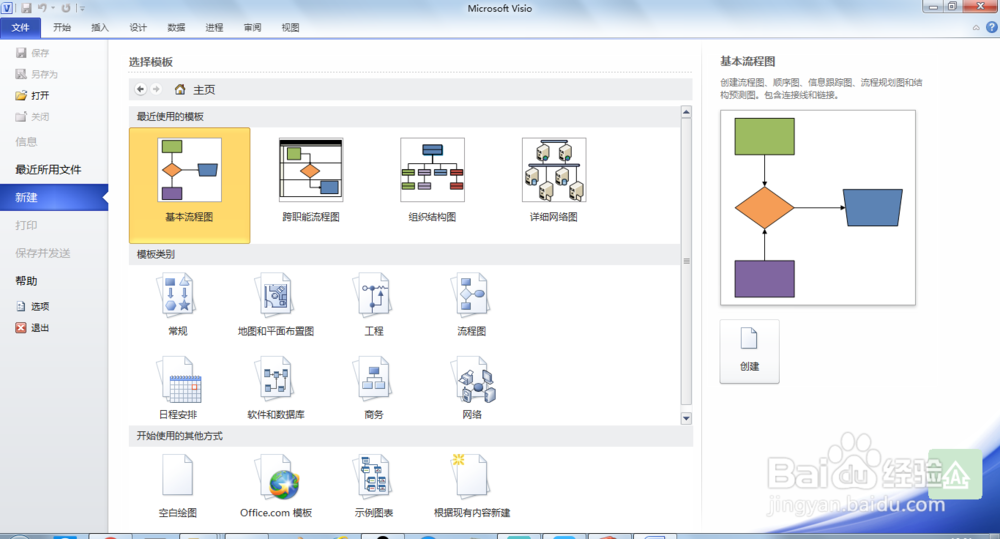This screenshot has width=1000, height=539.
Task: Switch to the 插入 tab
Action: click(x=100, y=27)
